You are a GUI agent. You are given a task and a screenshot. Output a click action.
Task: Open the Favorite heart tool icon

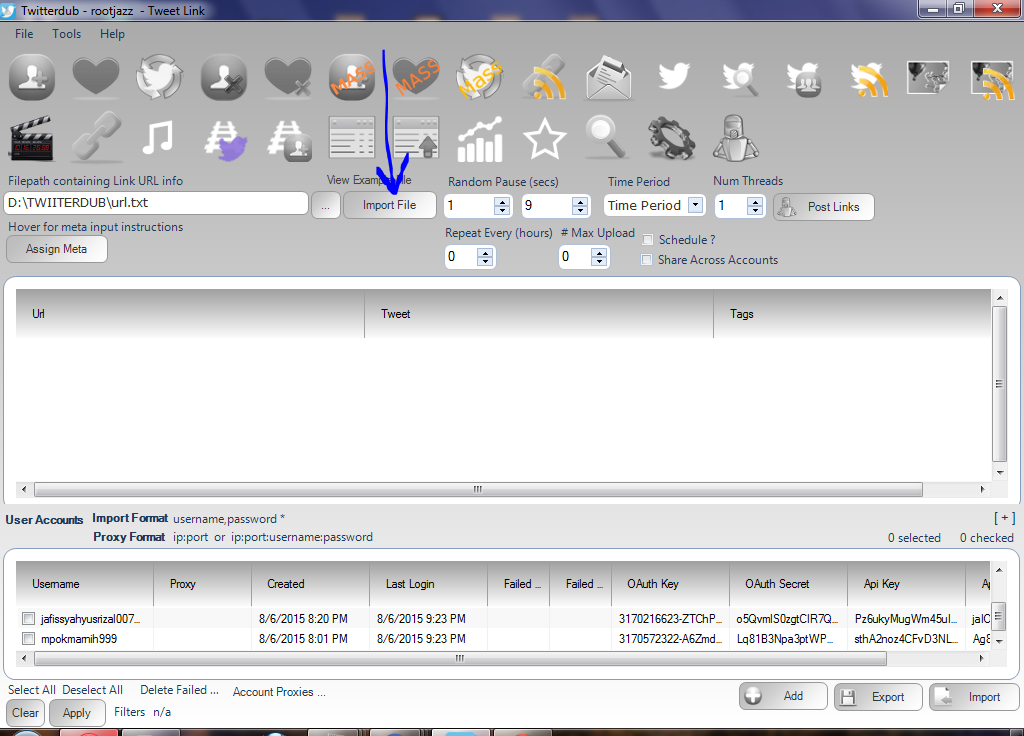(x=95, y=78)
